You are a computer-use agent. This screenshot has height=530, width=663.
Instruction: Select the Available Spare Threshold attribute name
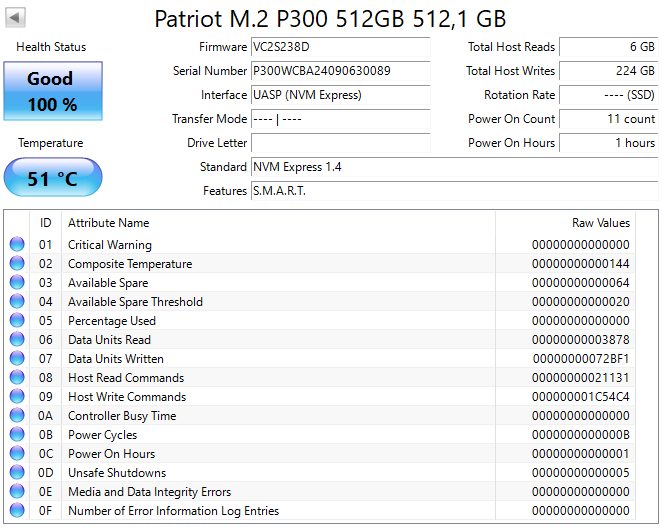click(x=135, y=302)
